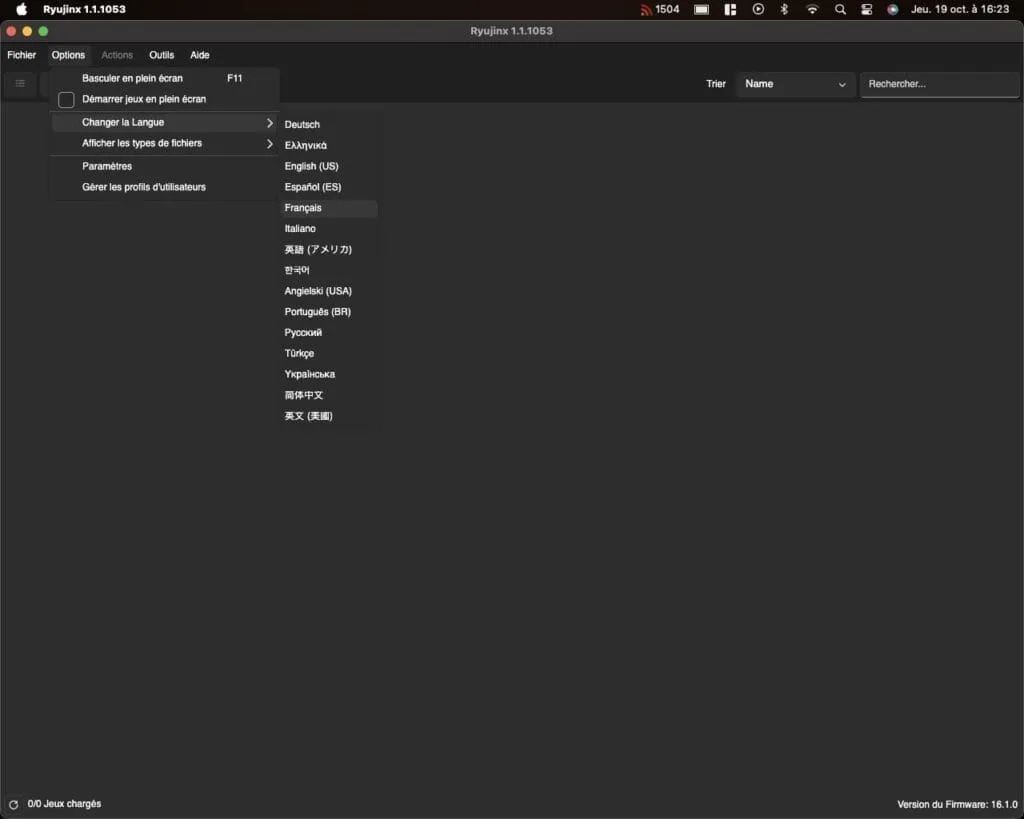The image size is (1024, 819).
Task: Open "Gérer les profils d'utilisateurs"
Action: [145, 186]
